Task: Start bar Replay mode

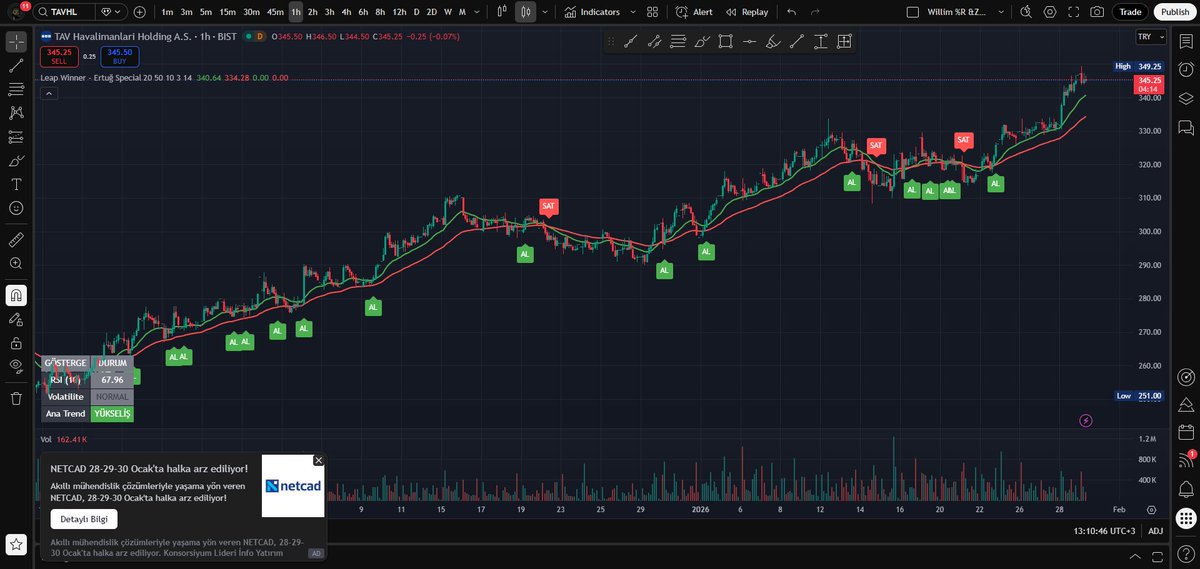Action: tap(747, 12)
